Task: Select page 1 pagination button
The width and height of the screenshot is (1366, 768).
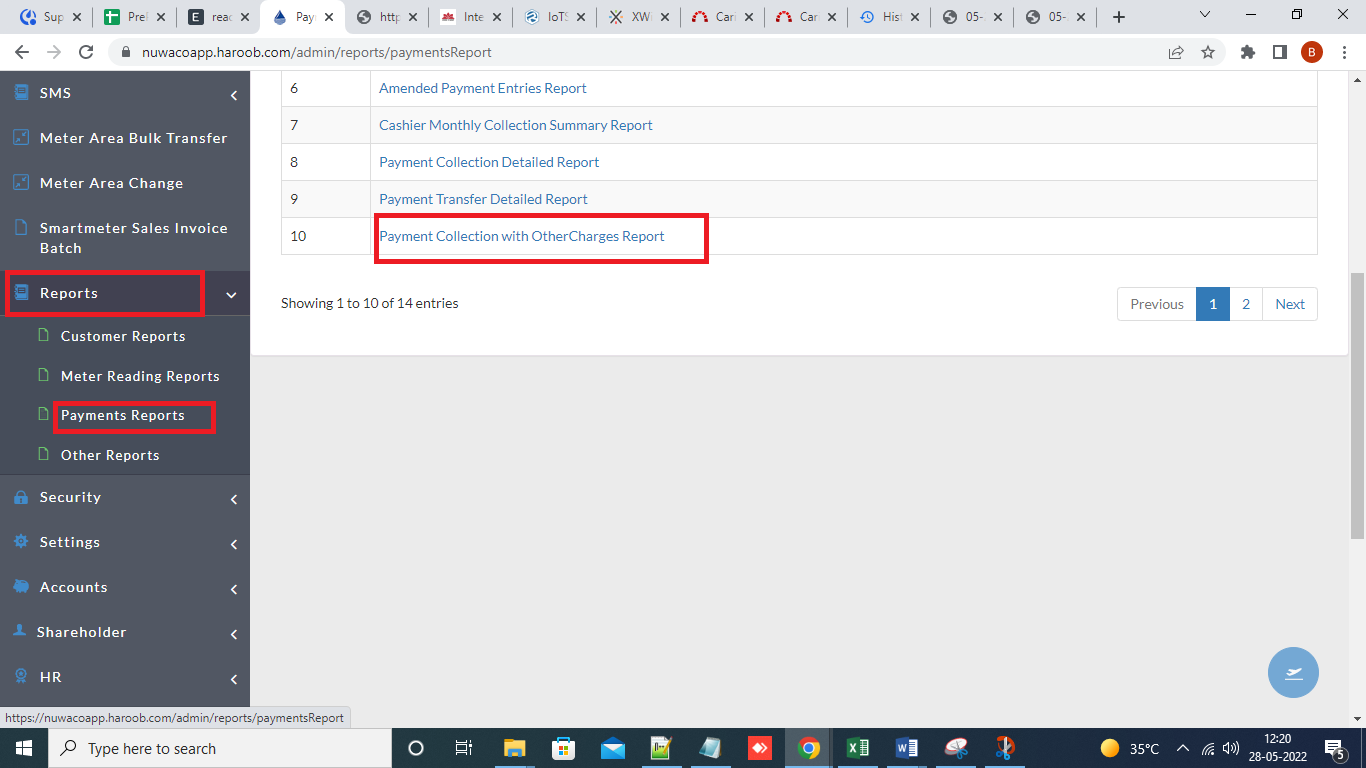Action: [1213, 304]
